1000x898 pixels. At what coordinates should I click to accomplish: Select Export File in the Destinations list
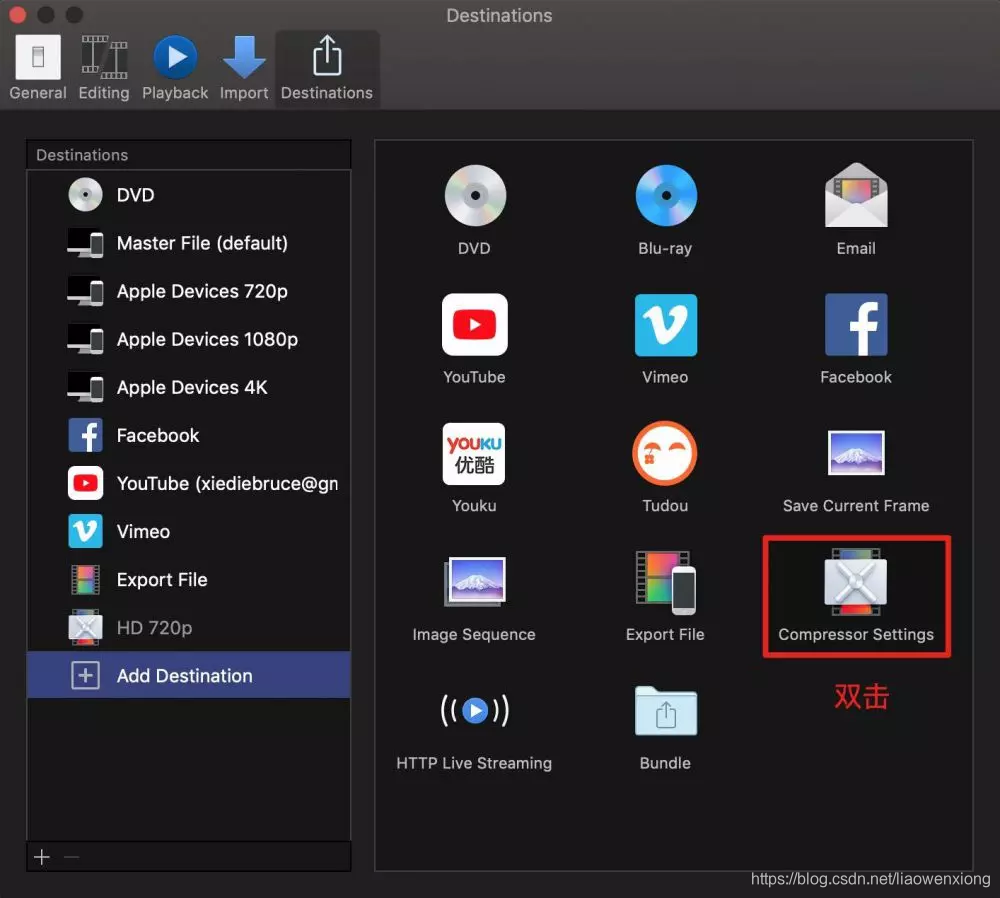coord(189,580)
